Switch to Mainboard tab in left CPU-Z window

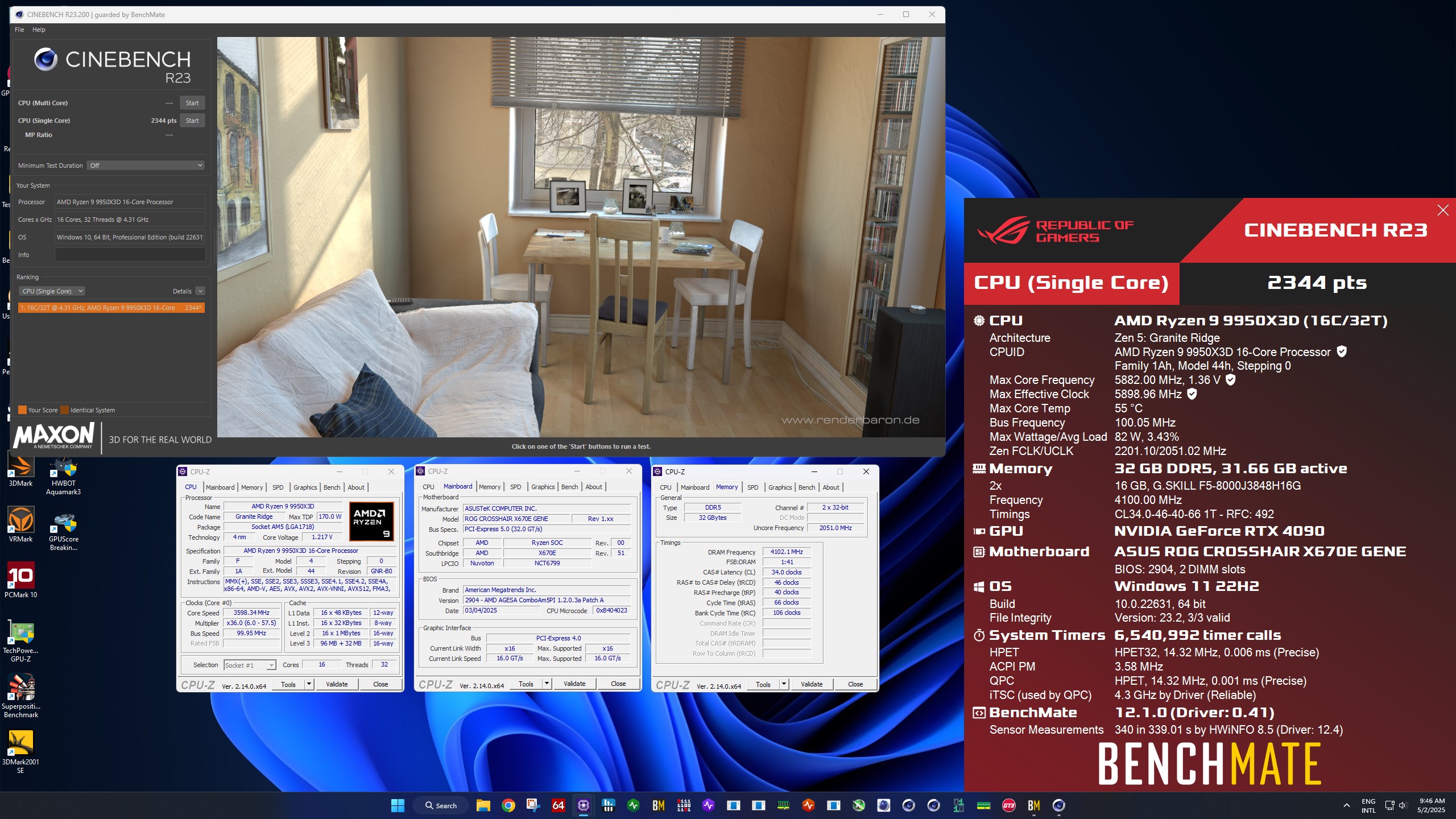click(220, 487)
